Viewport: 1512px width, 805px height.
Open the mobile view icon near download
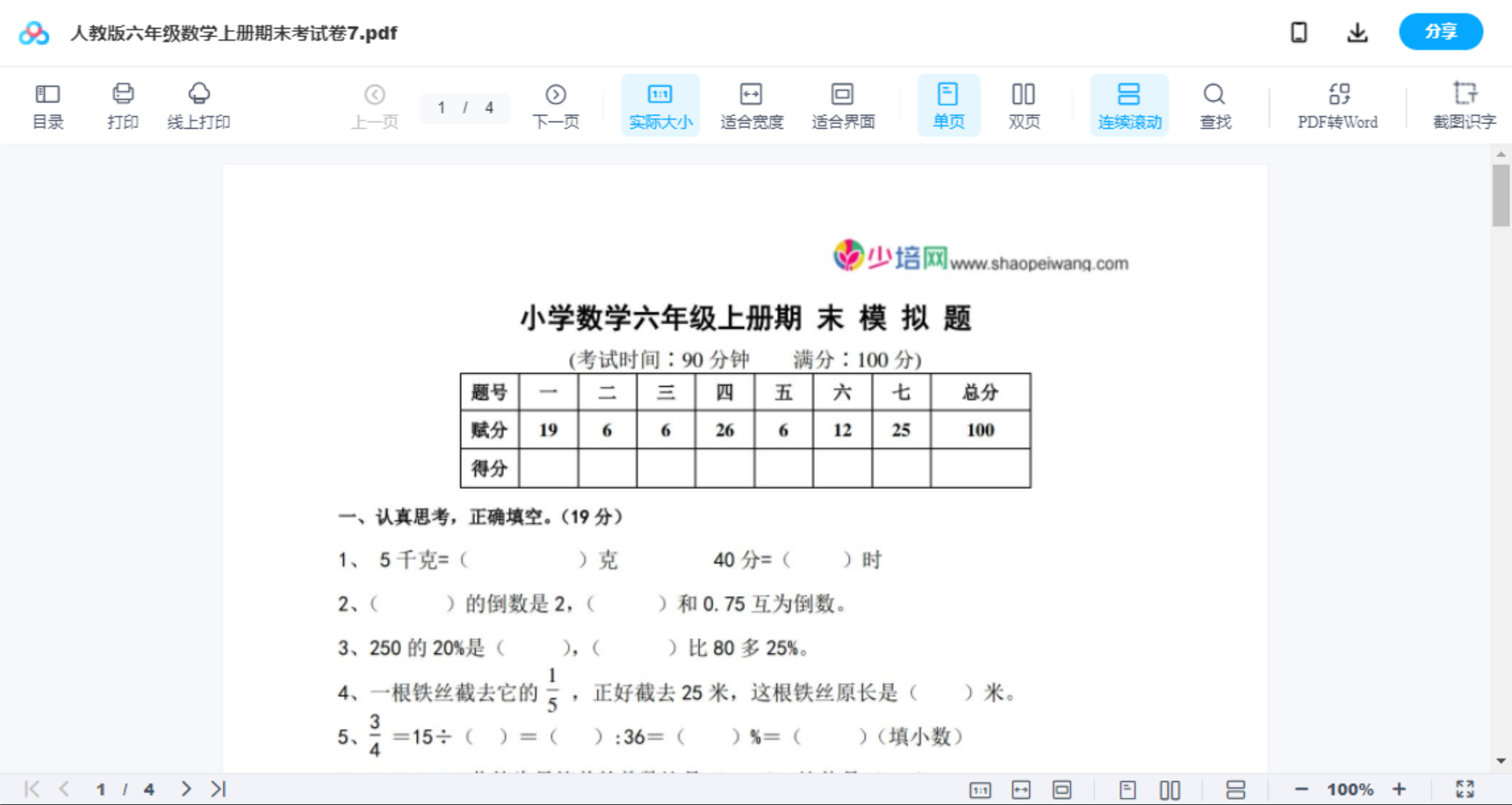coord(1299,32)
